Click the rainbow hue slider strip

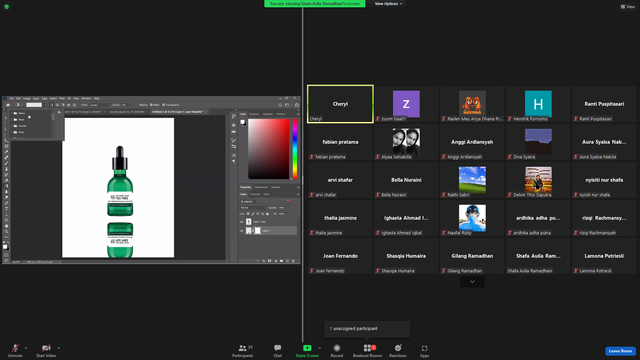tap(295, 149)
